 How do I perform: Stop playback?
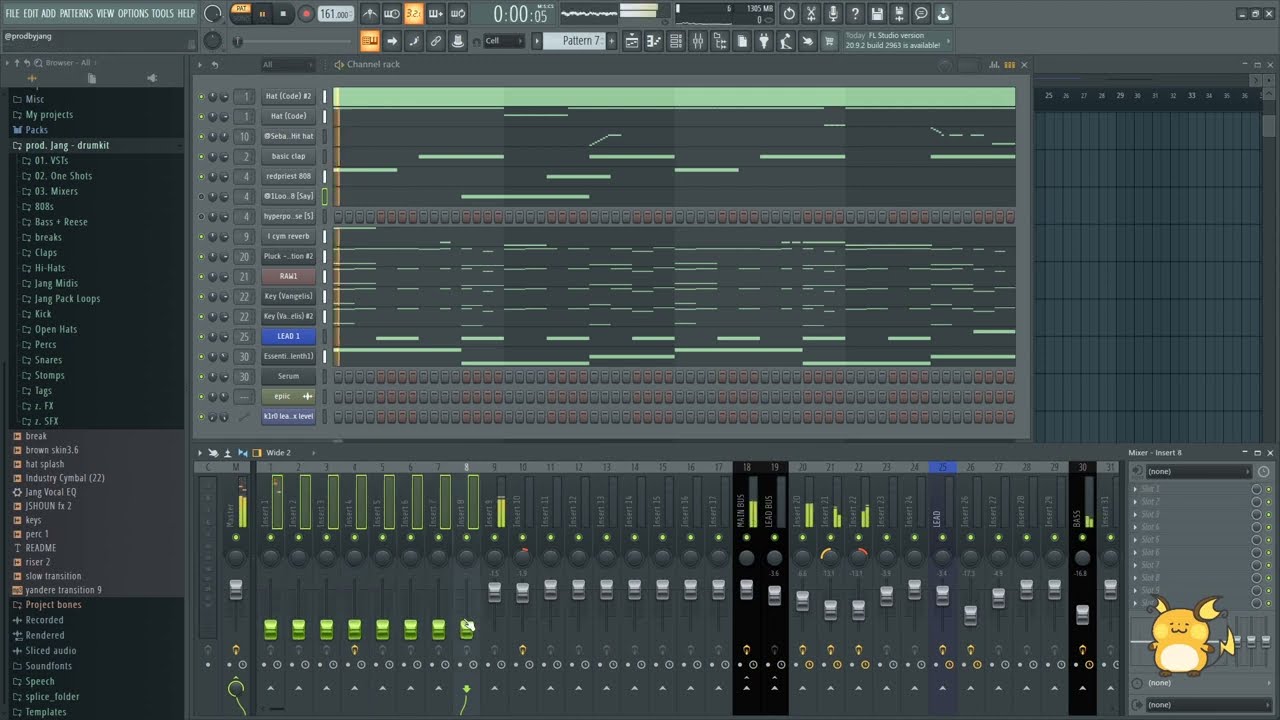pos(283,14)
